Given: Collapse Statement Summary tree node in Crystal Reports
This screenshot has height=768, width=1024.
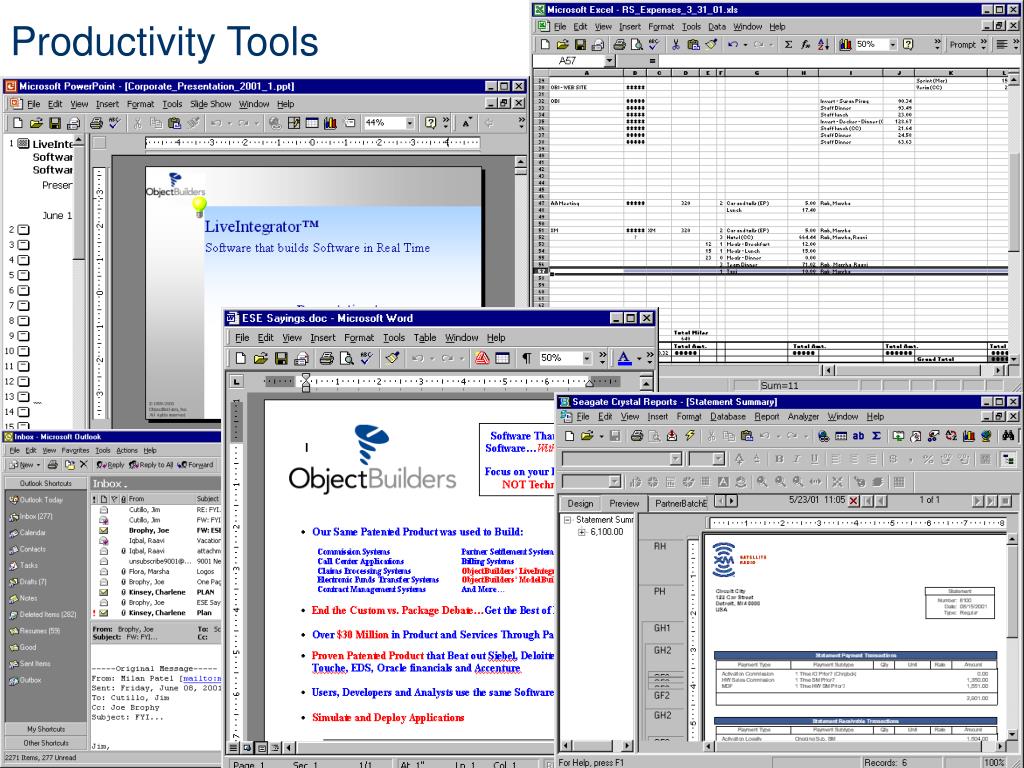Looking at the screenshot, I should [568, 520].
